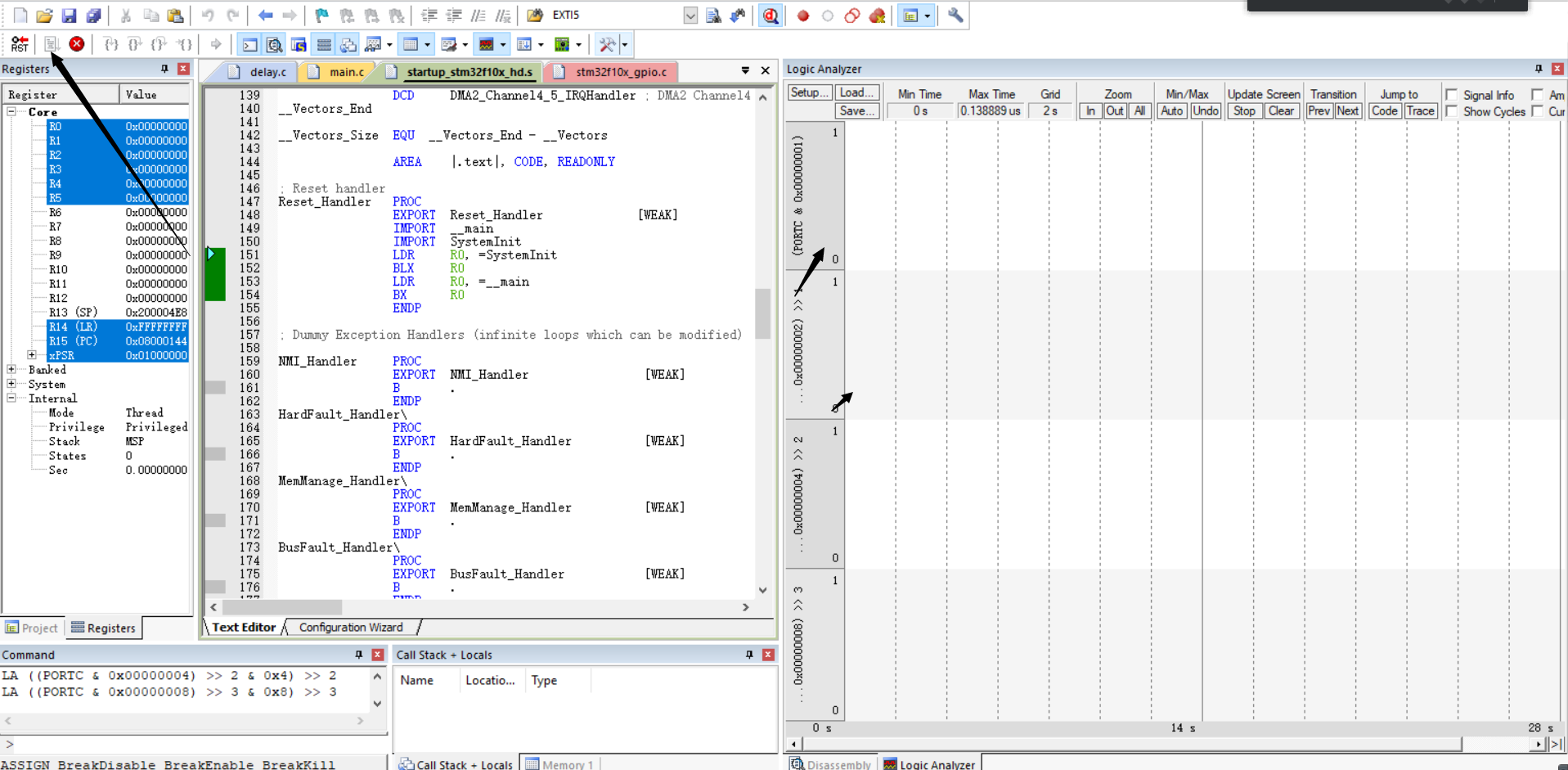Click Zoom All in Logic Analyzer
Screen dimensions: 1568x770
(x=1139, y=110)
